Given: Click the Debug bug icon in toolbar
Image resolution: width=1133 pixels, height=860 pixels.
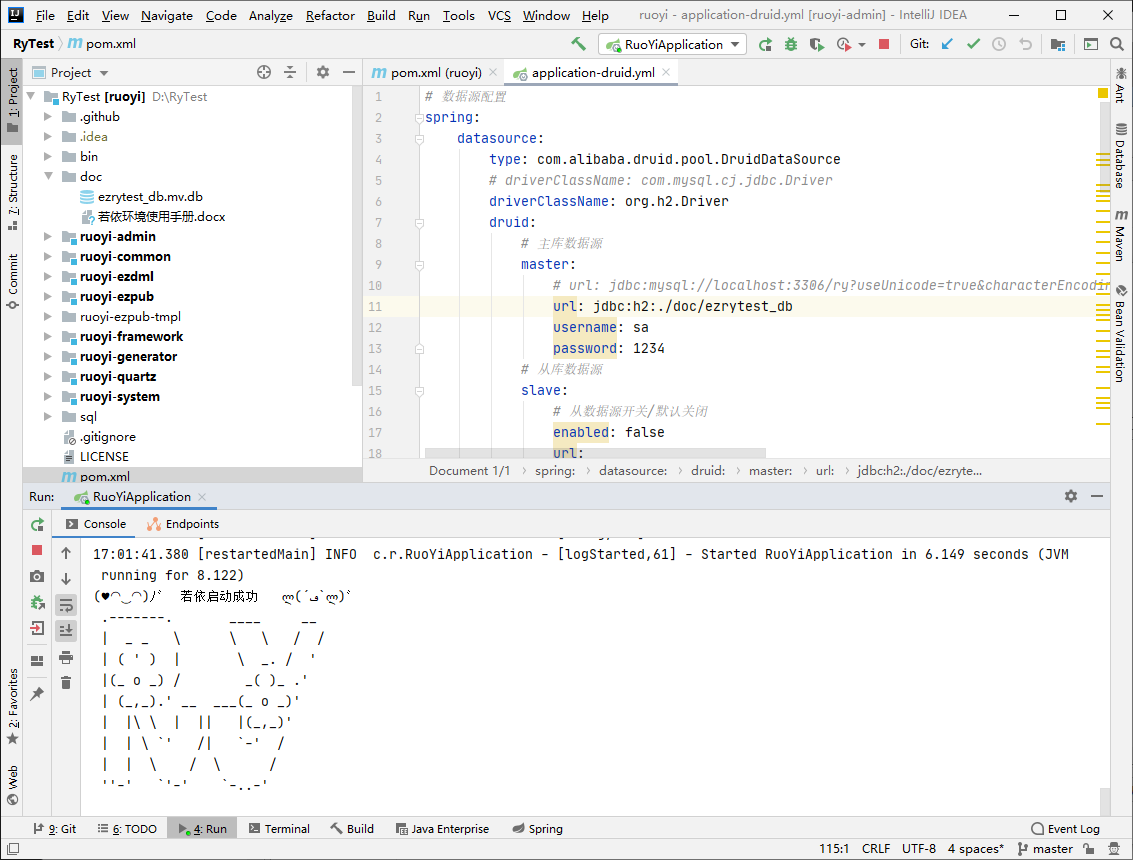Looking at the screenshot, I should click(791, 44).
